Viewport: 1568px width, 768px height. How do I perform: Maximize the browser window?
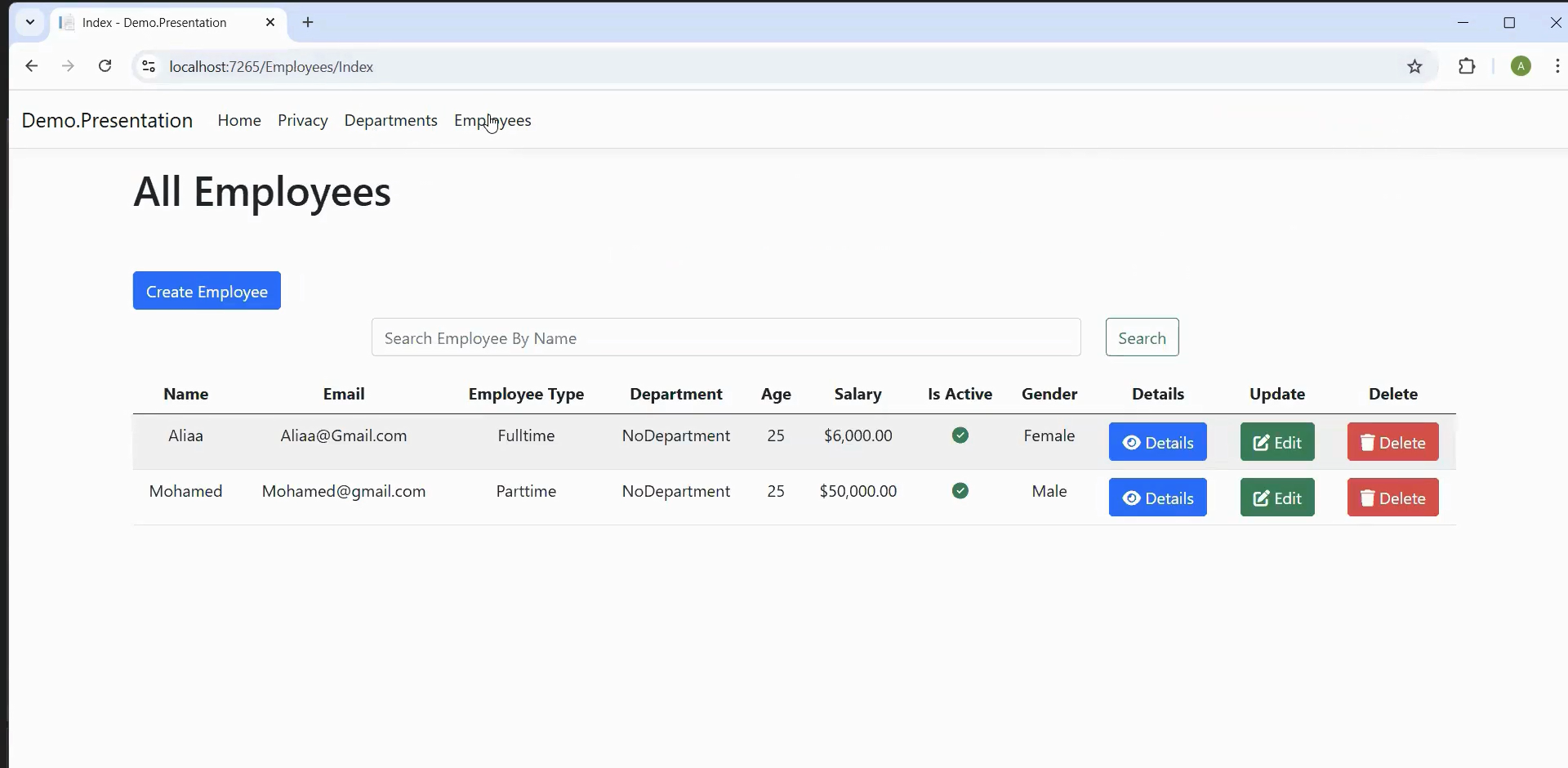click(1509, 23)
